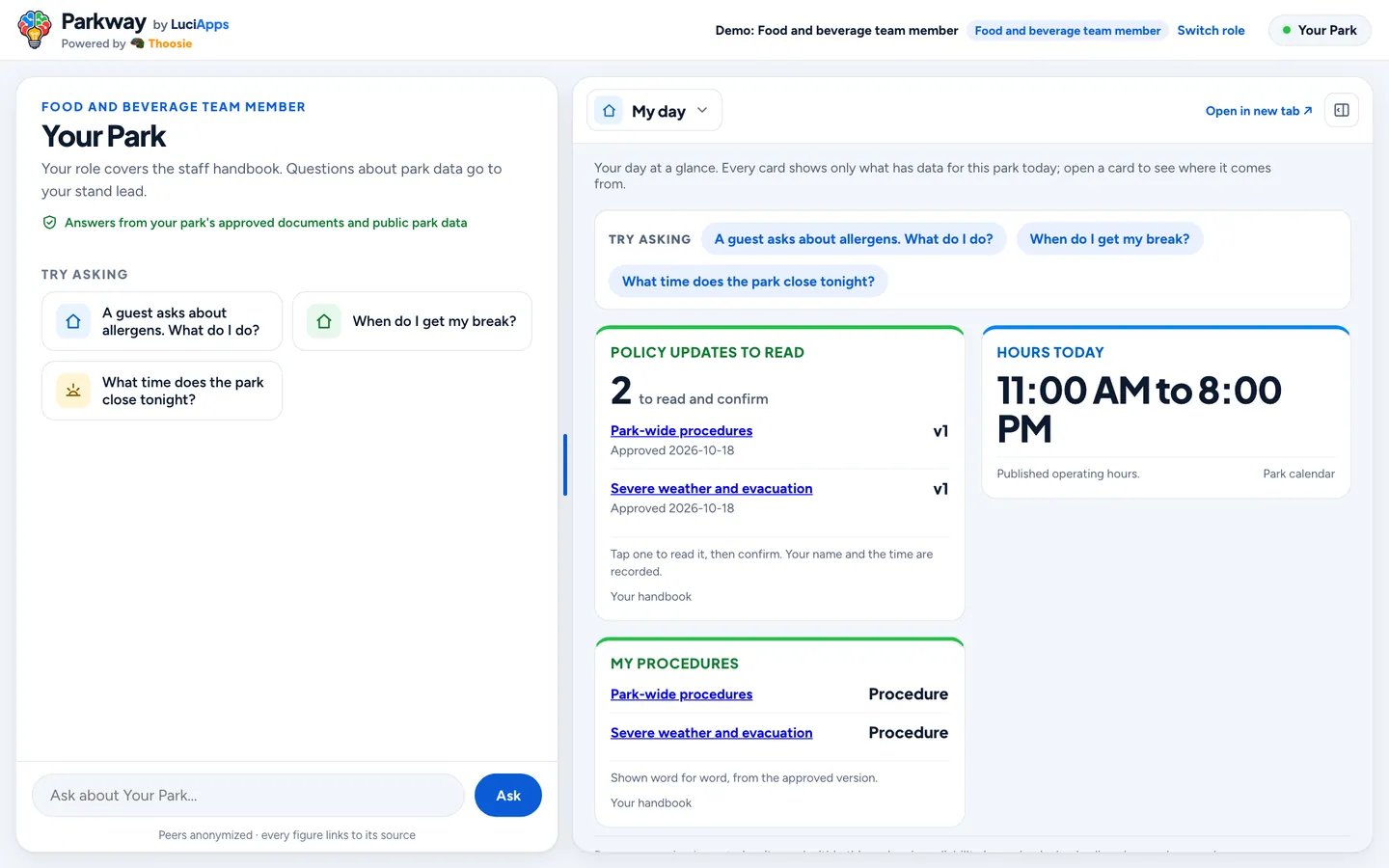
Task: Click 'Published operating hours.' text
Action: (1068, 474)
